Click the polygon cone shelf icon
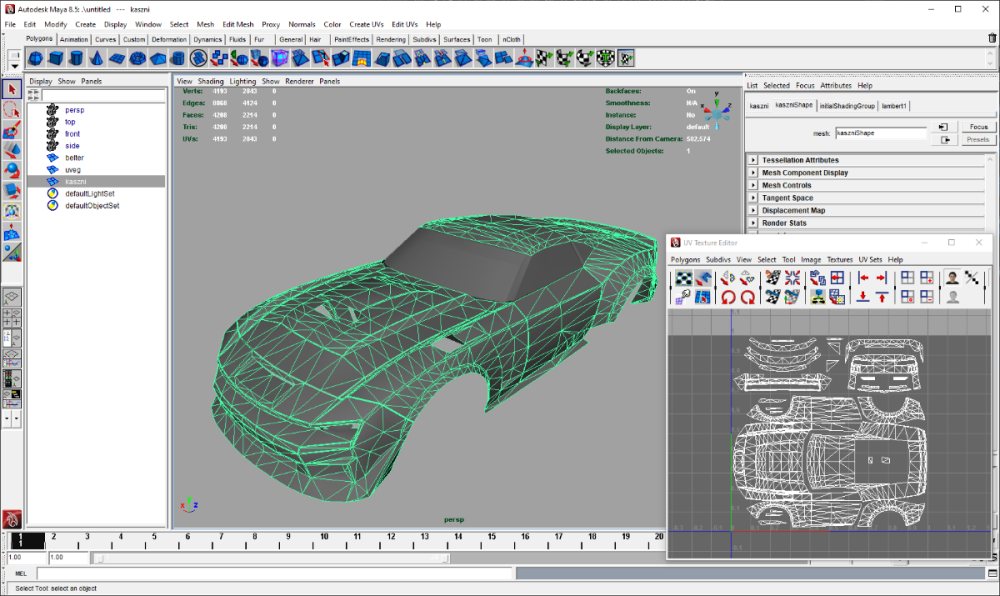 tap(98, 58)
